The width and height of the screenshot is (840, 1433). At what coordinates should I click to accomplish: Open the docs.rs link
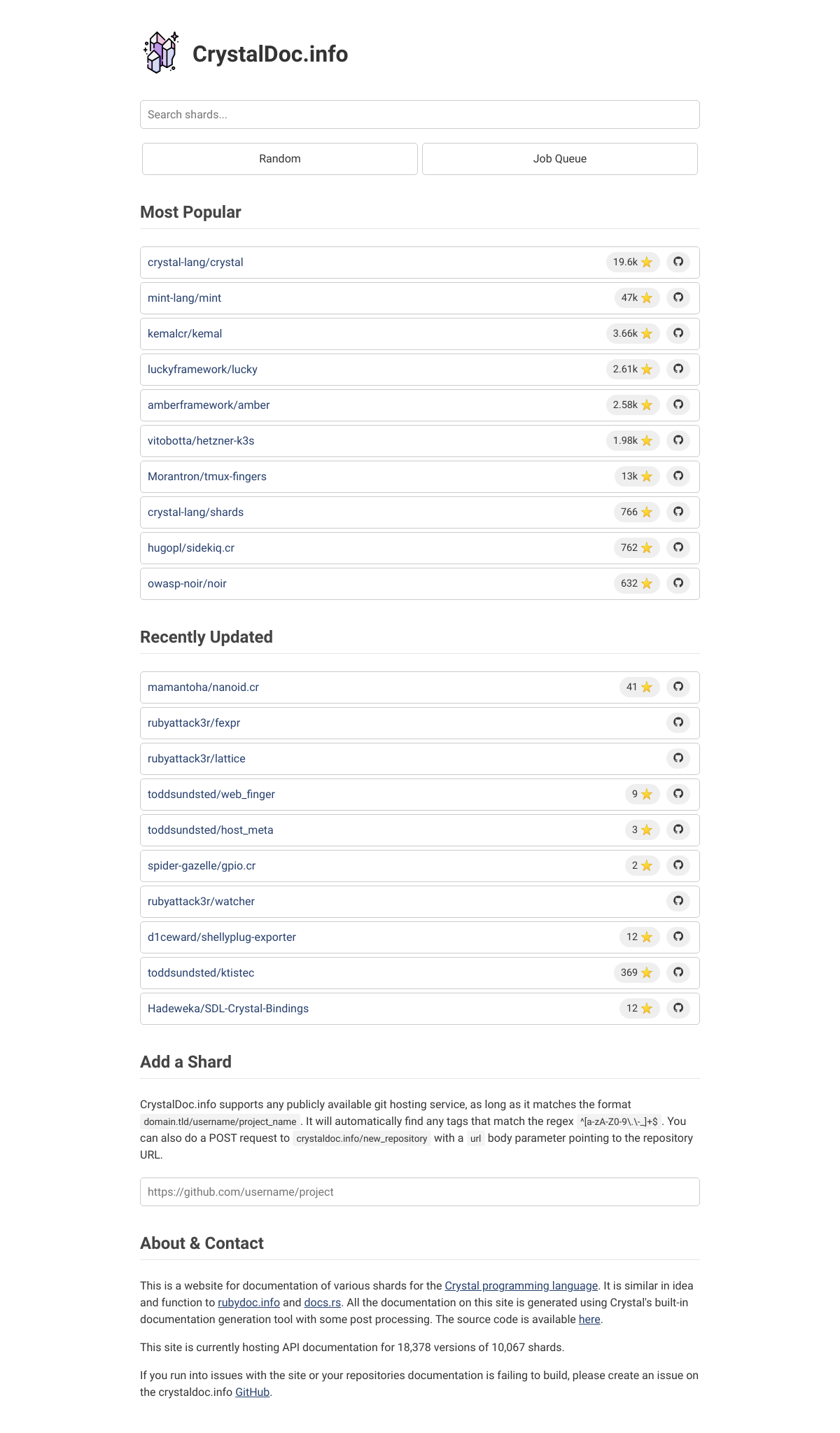(323, 1302)
